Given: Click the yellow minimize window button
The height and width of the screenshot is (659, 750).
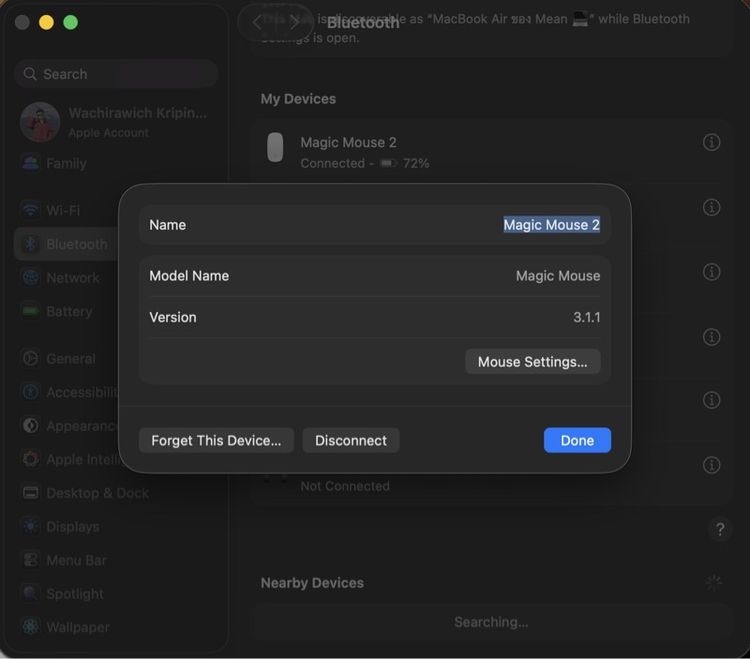Looking at the screenshot, I should 46,22.
